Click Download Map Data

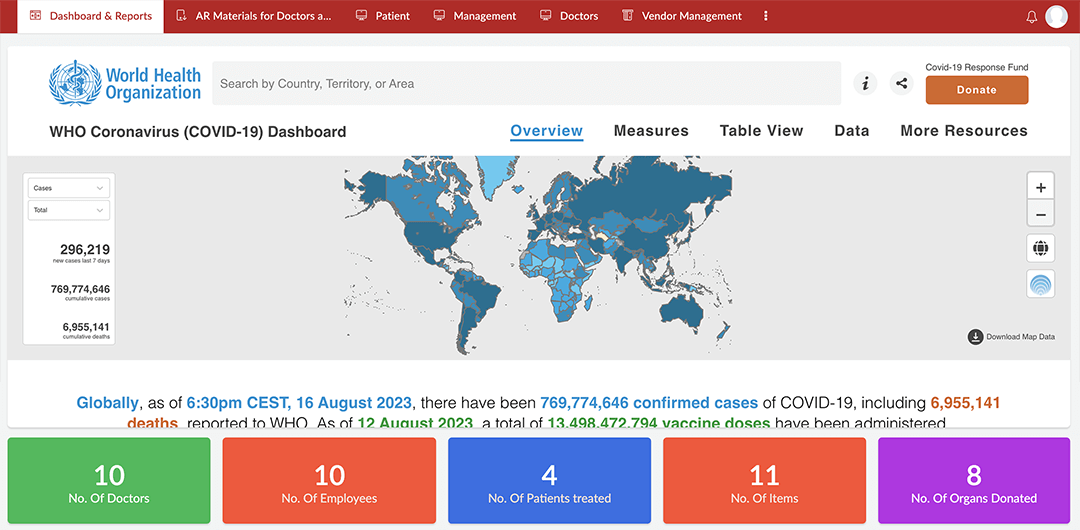(x=1011, y=337)
